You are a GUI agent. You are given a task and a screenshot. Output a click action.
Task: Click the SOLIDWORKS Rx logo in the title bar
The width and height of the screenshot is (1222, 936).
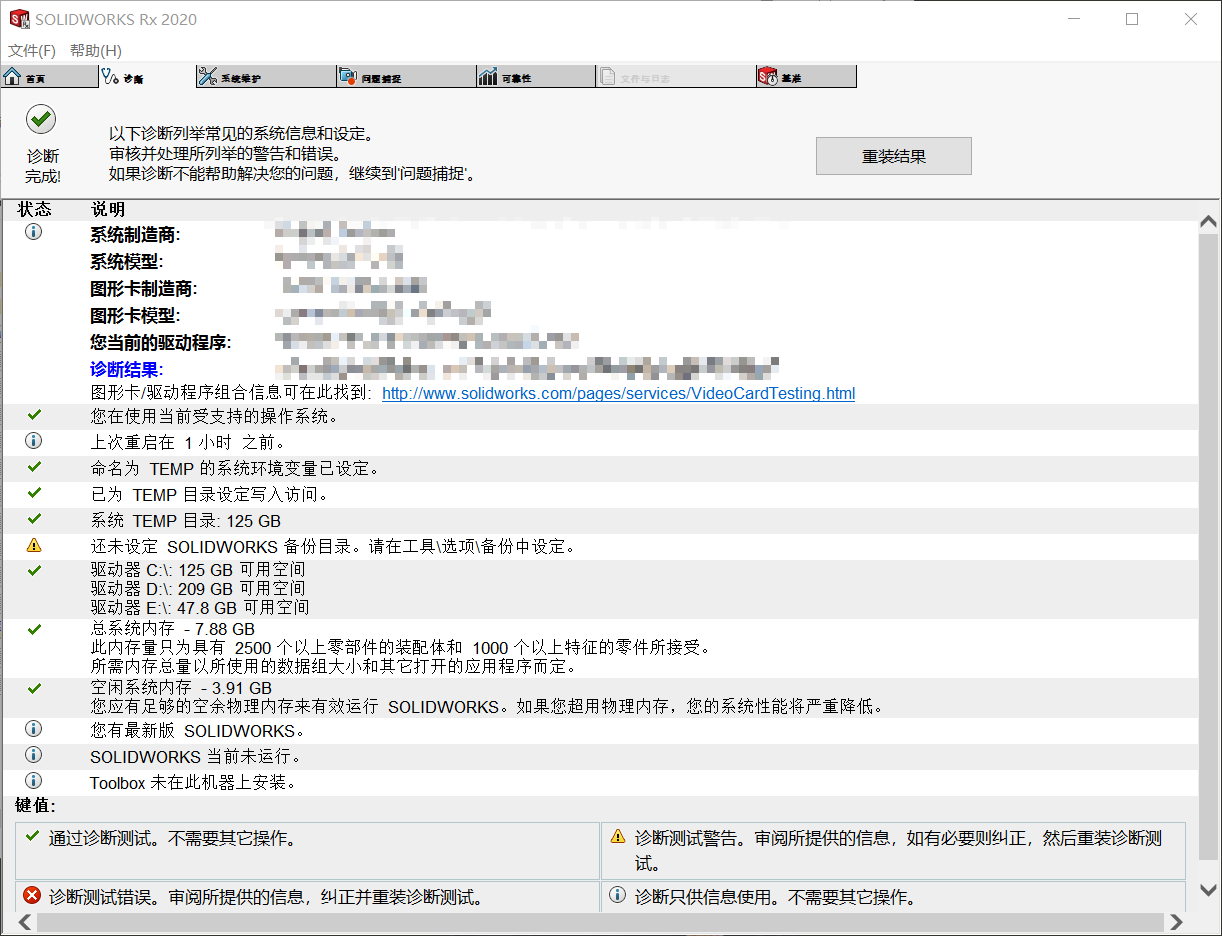[18, 18]
